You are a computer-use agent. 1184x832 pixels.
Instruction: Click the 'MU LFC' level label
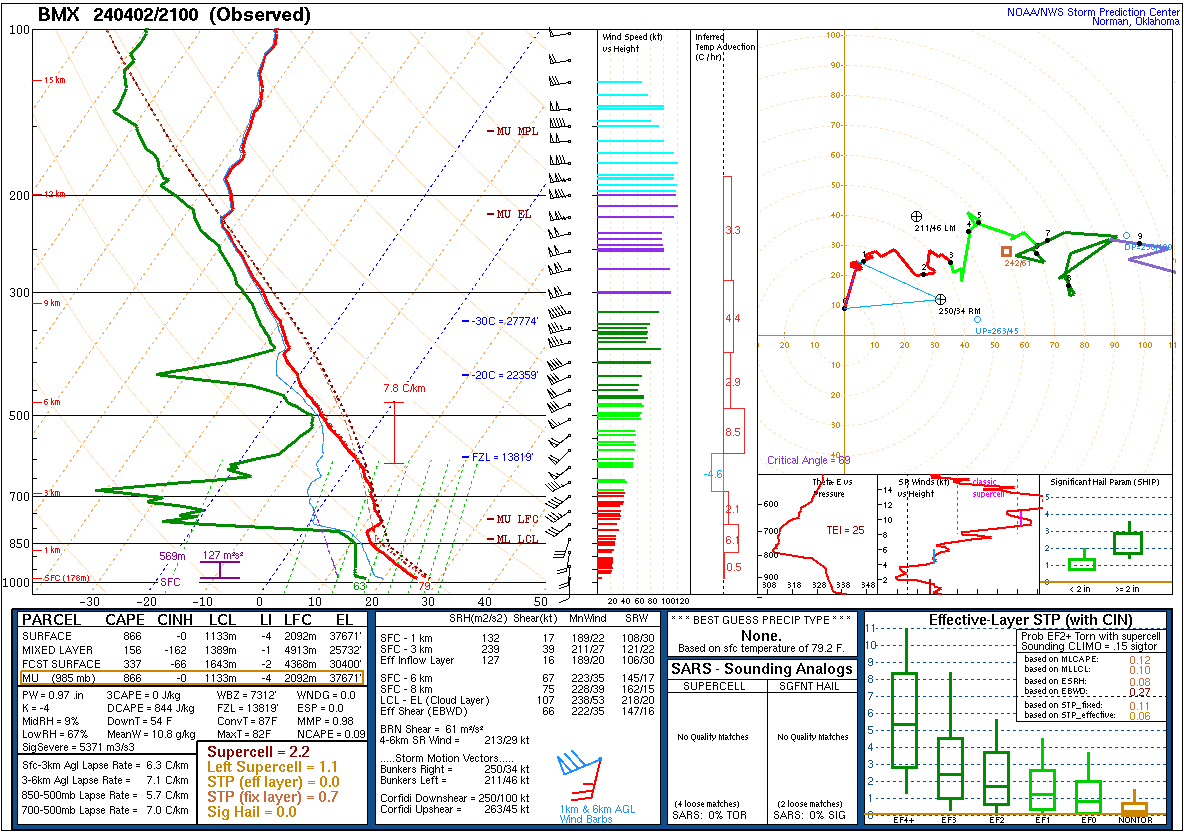tap(513, 519)
